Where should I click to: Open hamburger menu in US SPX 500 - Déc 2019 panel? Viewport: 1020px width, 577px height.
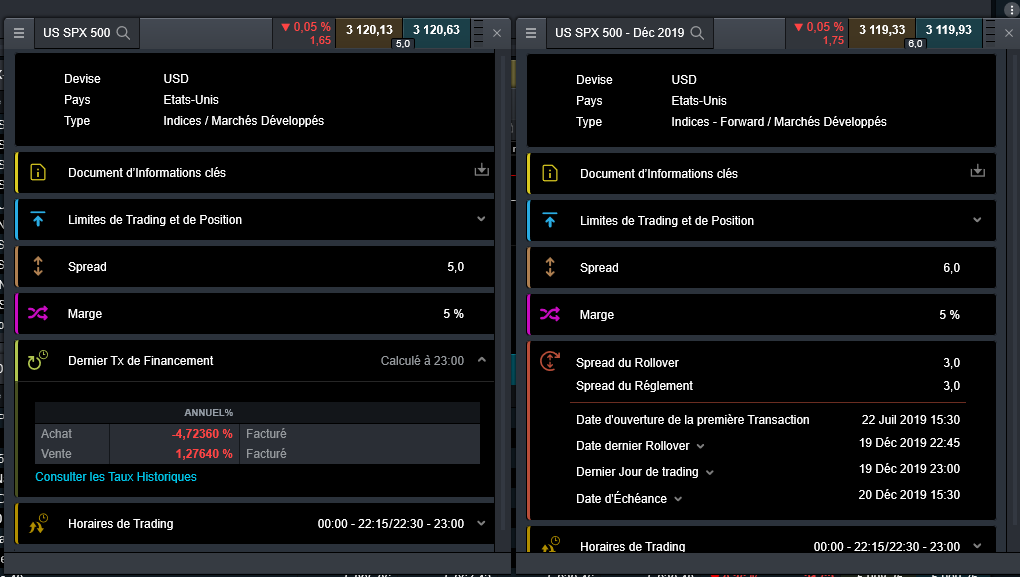(x=531, y=33)
